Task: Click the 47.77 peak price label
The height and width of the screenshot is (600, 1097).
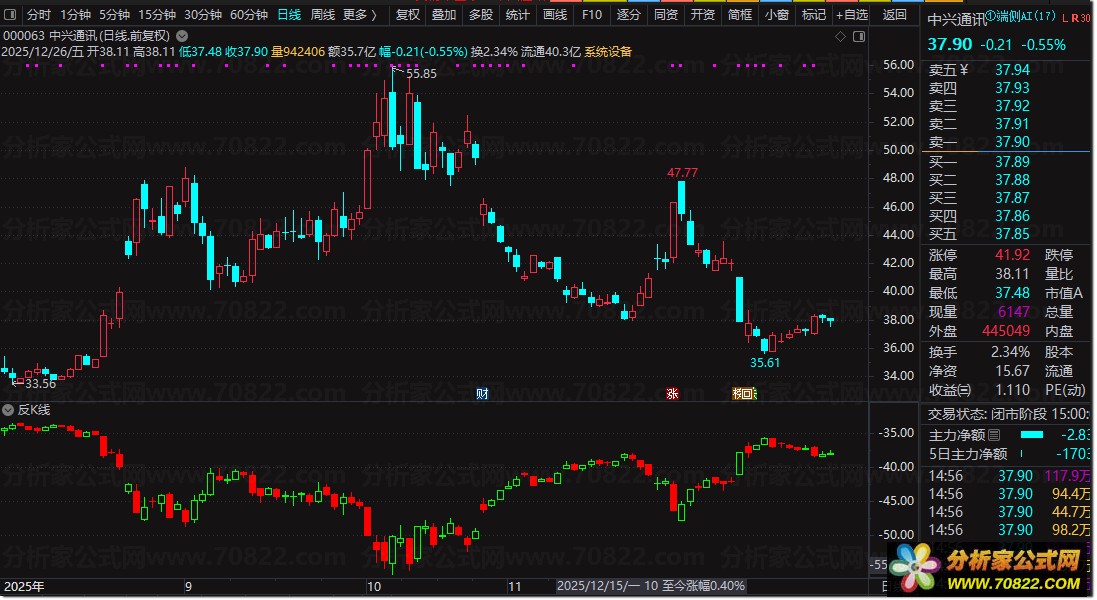Action: (x=682, y=173)
